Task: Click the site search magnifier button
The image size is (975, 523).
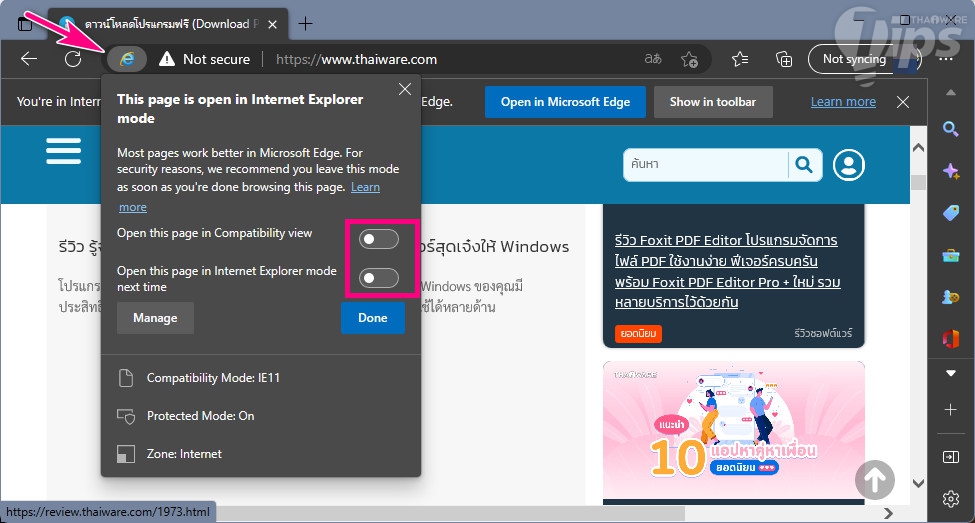Action: pyautogui.click(x=804, y=165)
